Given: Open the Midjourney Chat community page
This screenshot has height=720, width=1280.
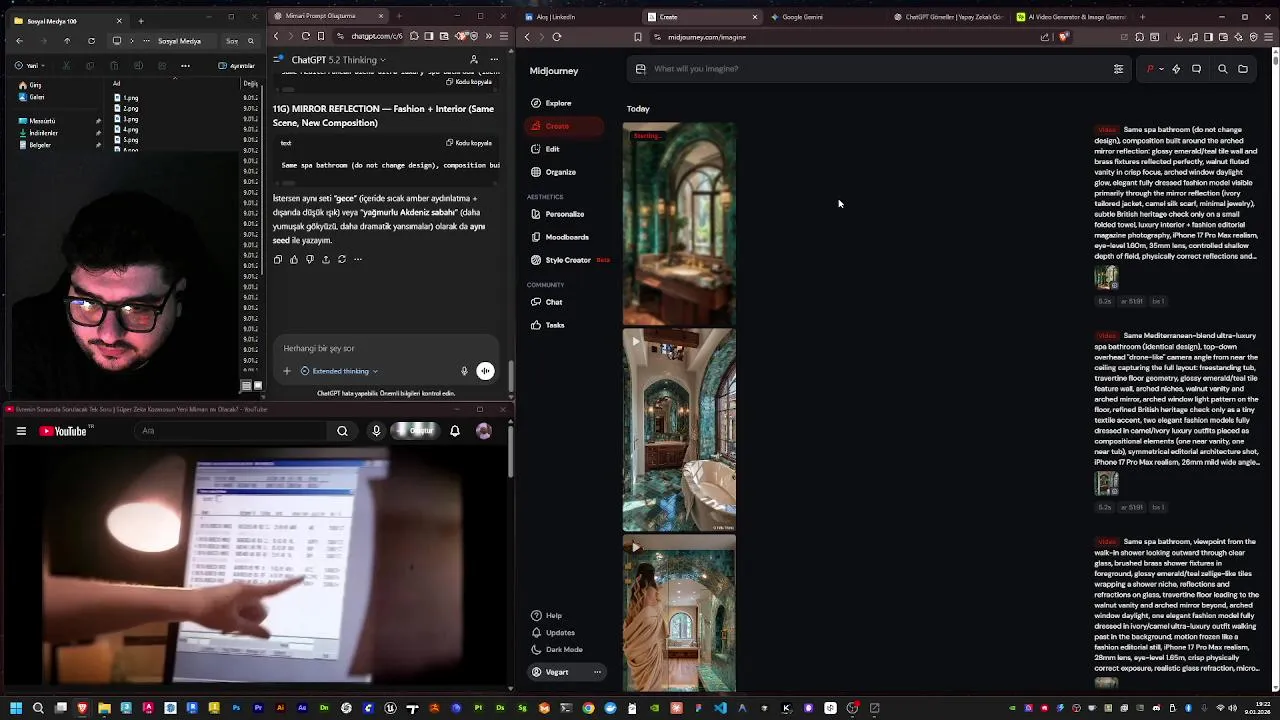Looking at the screenshot, I should 547,302.
